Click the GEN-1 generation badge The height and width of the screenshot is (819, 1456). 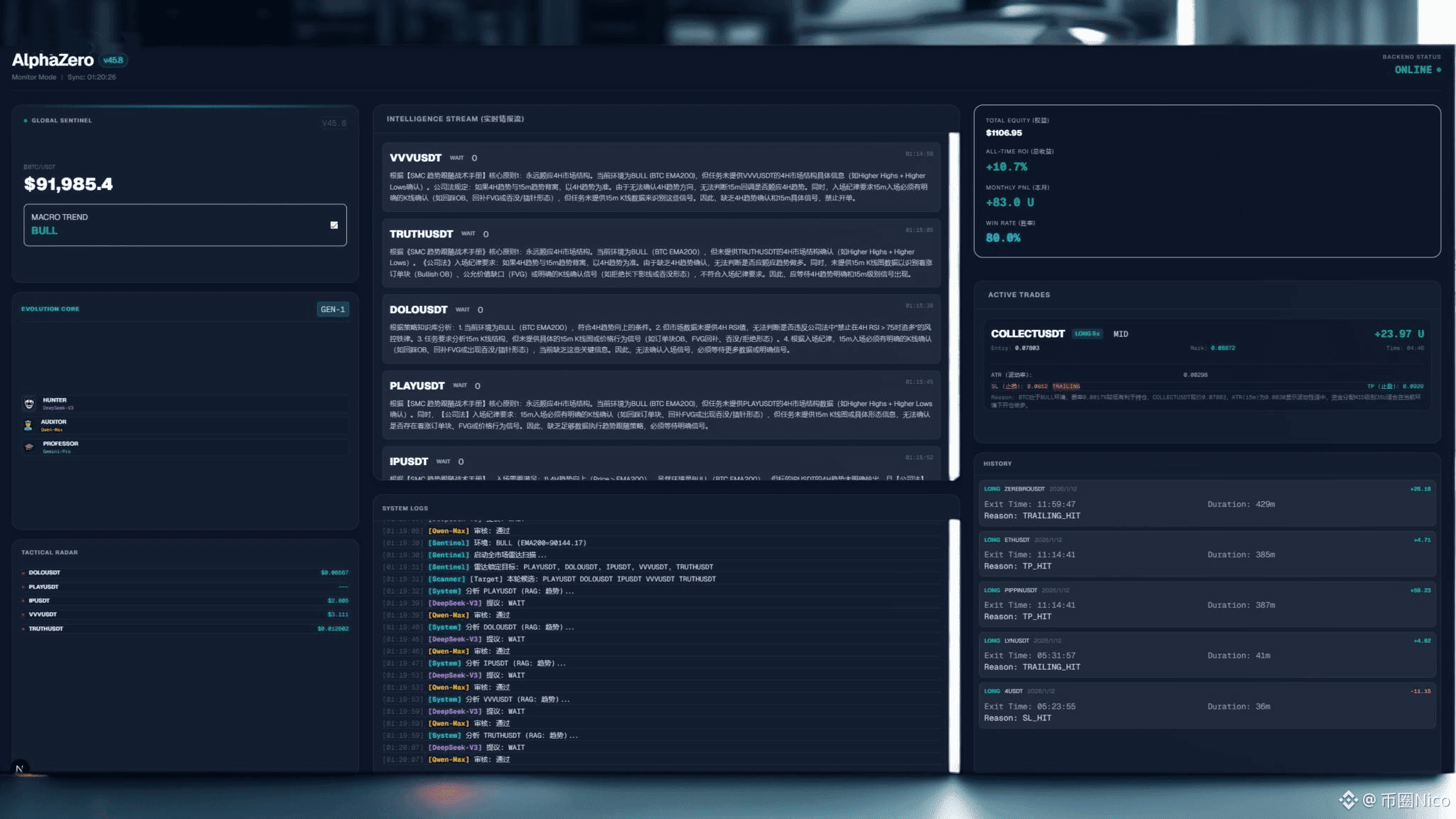pyautogui.click(x=333, y=309)
